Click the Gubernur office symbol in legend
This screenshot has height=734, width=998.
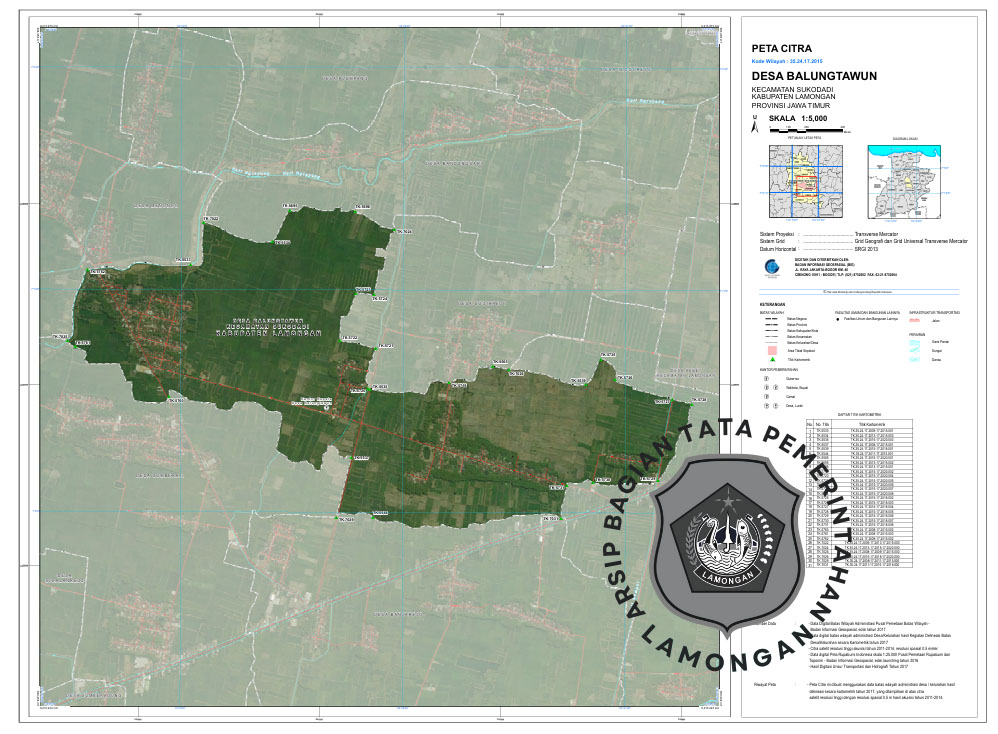(x=766, y=379)
